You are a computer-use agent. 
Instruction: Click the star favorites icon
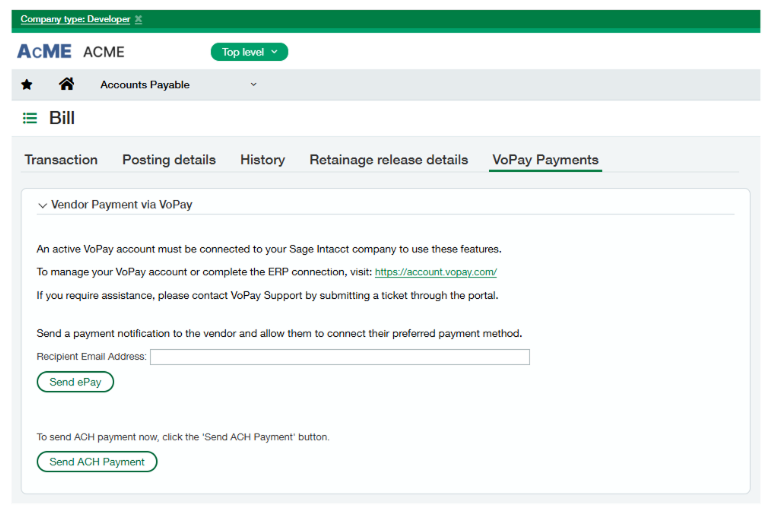(x=27, y=85)
